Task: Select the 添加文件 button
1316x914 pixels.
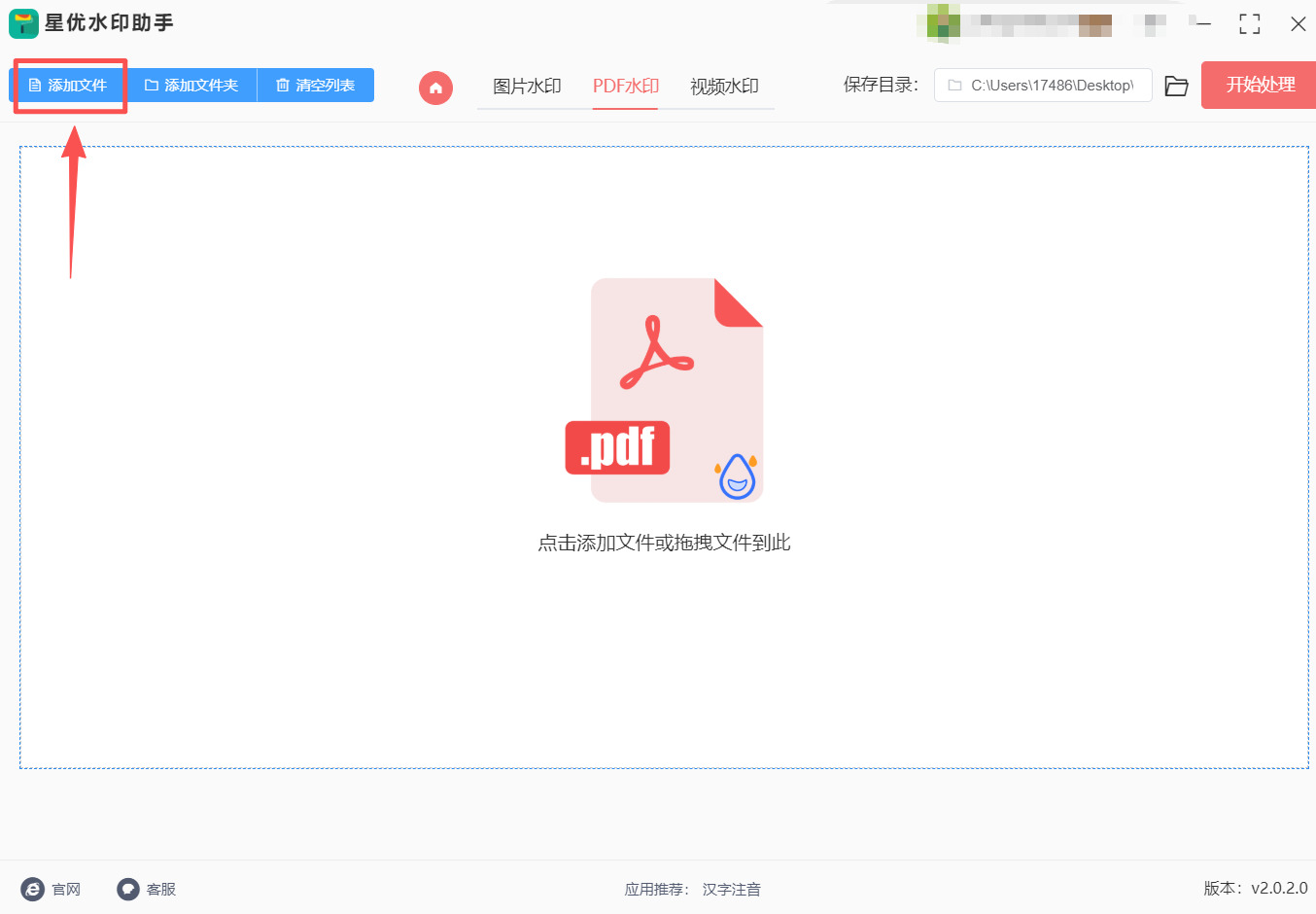Action: [x=68, y=85]
